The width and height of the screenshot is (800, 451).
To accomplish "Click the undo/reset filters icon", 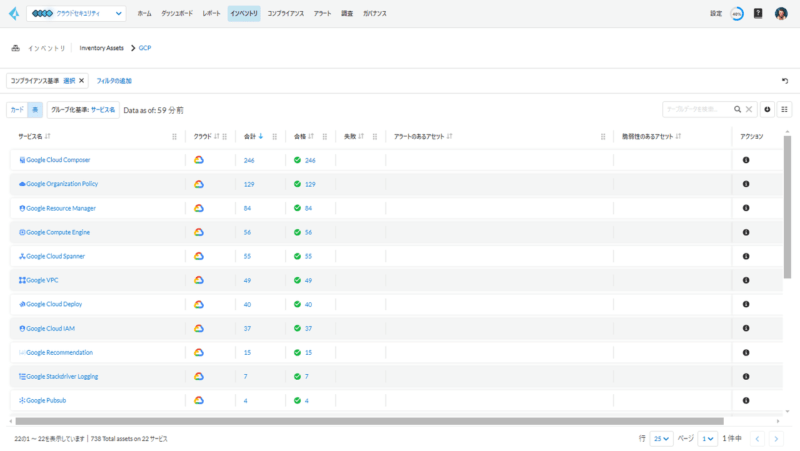I will 785,80.
